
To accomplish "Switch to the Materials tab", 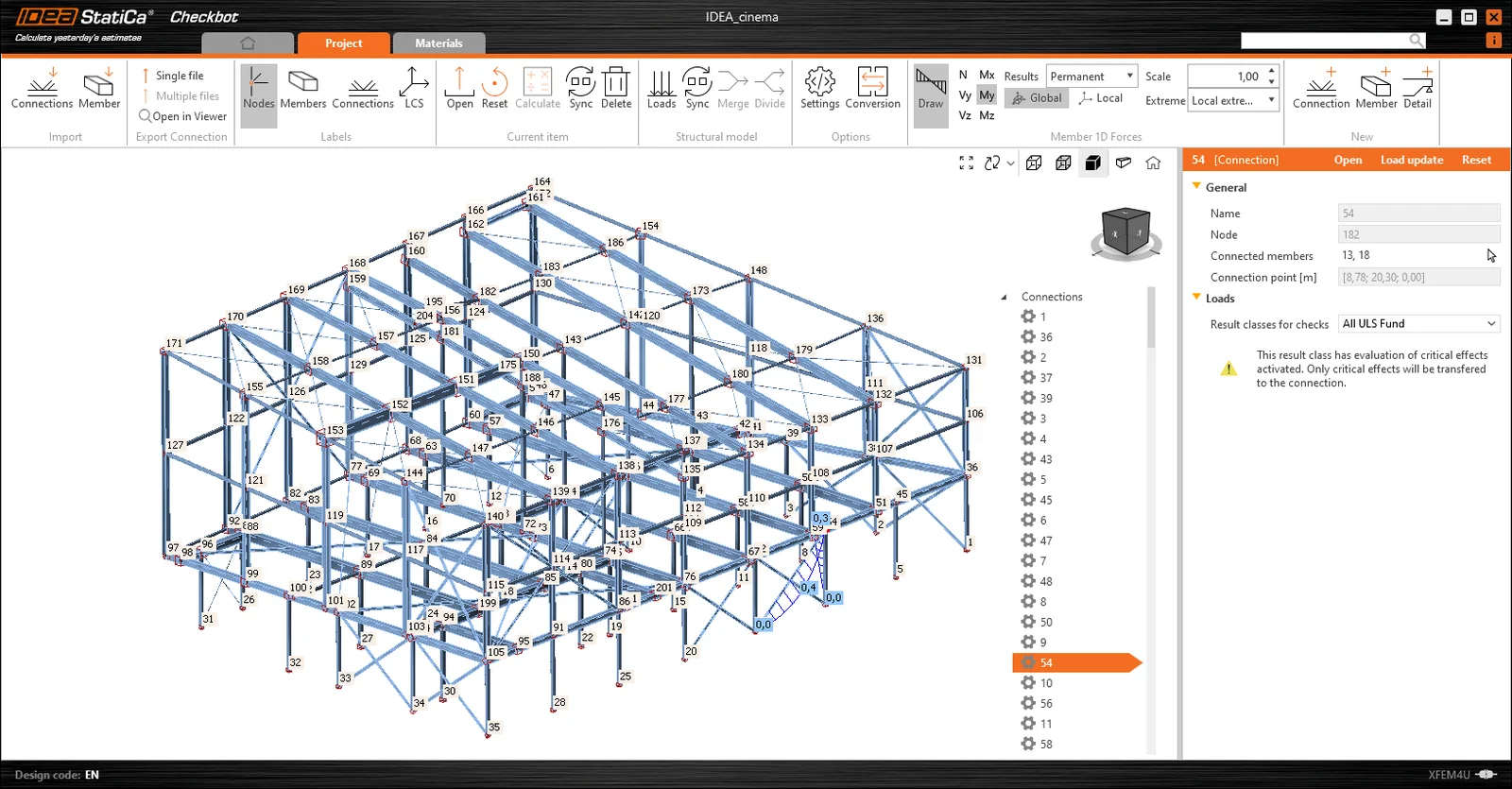I will 438,43.
